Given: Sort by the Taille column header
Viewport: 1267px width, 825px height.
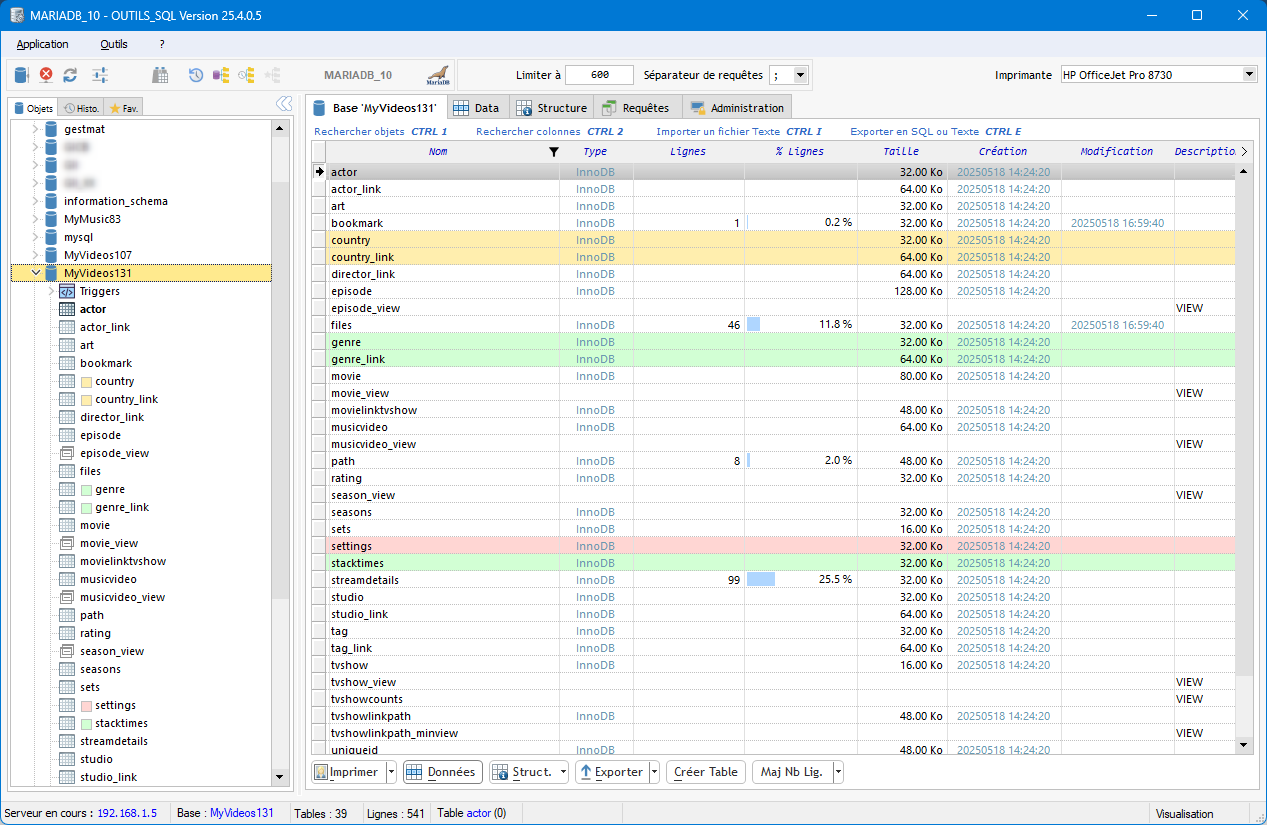Looking at the screenshot, I should click(x=901, y=152).
